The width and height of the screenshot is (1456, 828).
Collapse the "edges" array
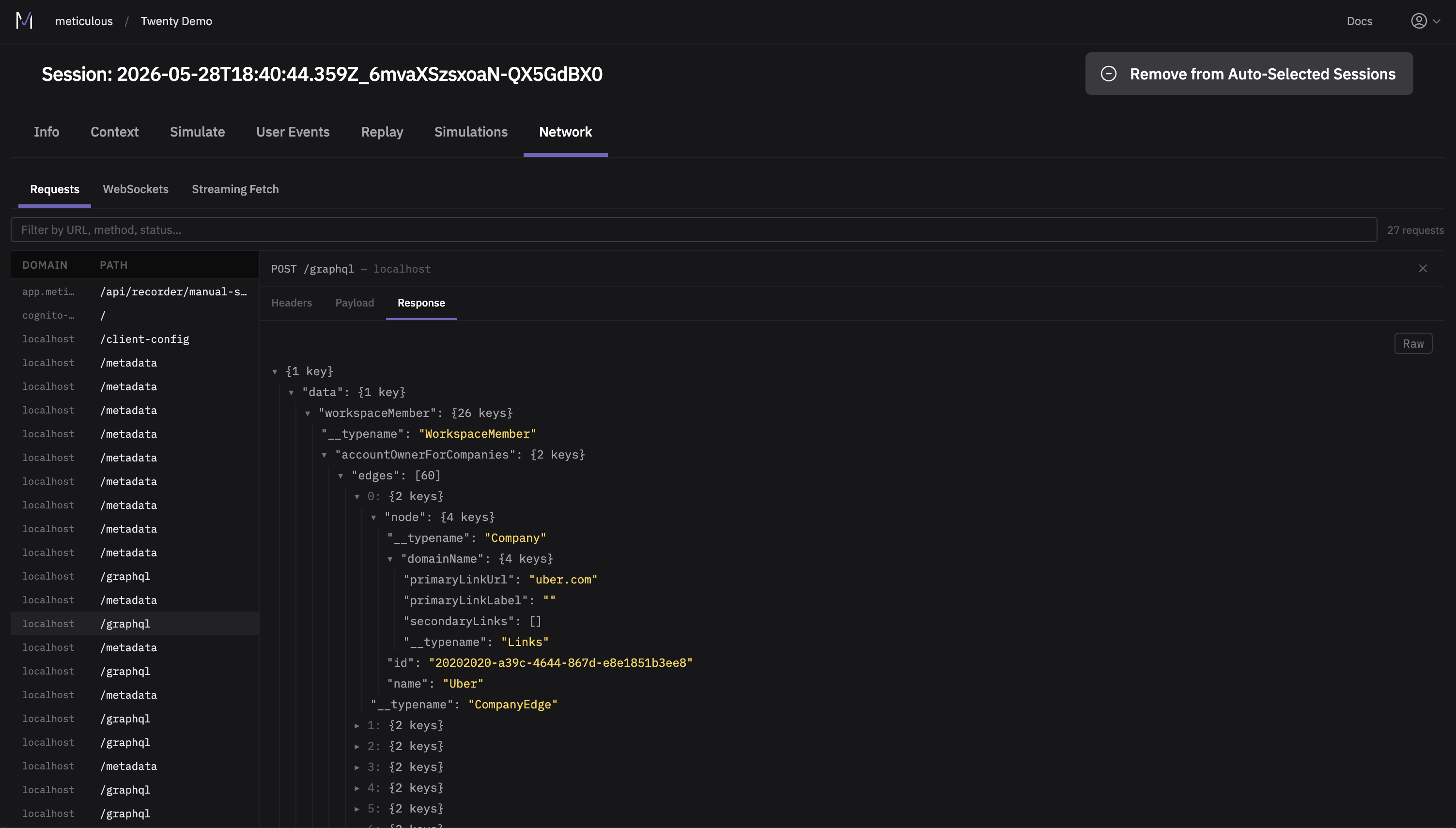(341, 476)
